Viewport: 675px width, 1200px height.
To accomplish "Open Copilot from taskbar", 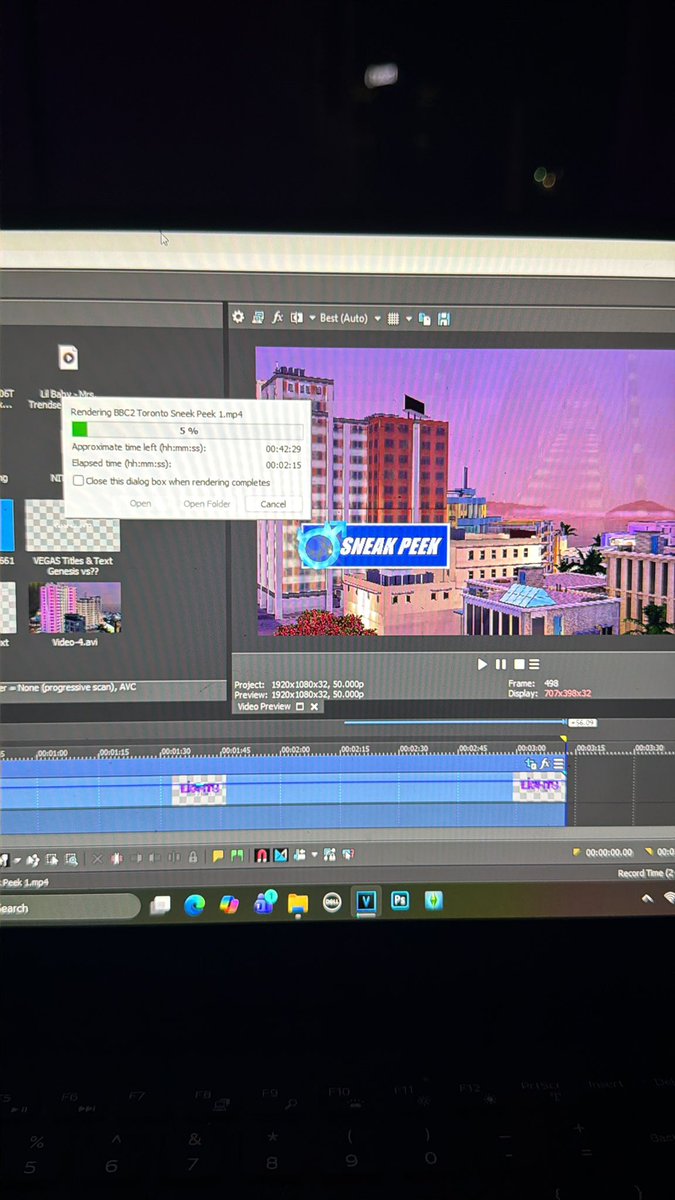I will [x=229, y=904].
